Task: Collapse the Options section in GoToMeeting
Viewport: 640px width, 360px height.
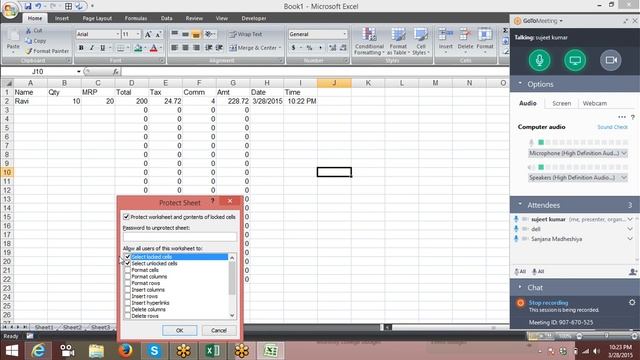Action: 520,83
